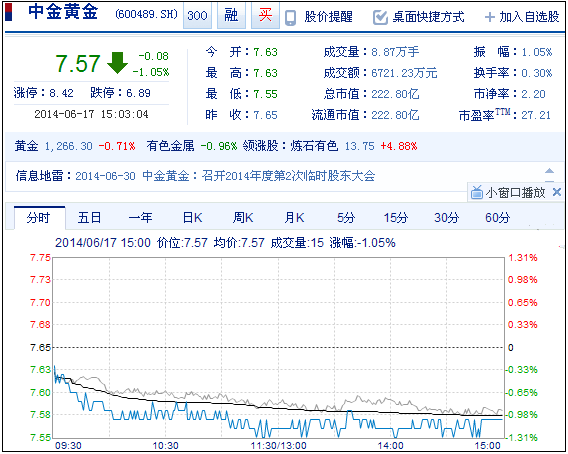Click the 11:30/13:00 time axis label

click(x=279, y=445)
